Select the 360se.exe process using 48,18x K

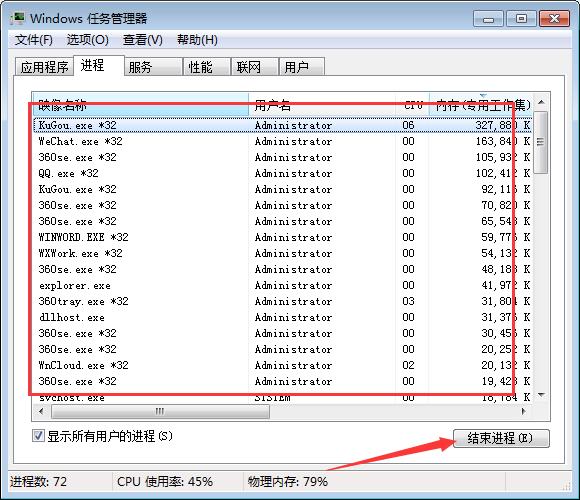pyautogui.click(x=283, y=269)
